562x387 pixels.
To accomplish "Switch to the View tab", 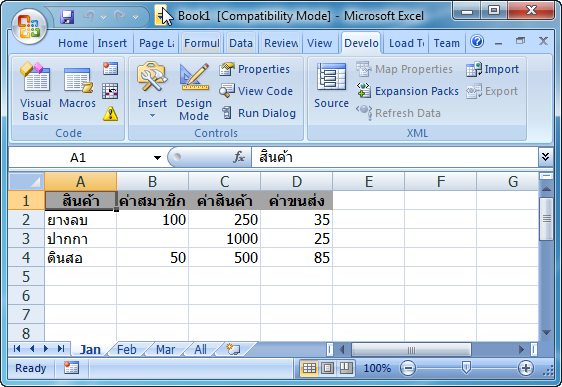I will pos(319,43).
